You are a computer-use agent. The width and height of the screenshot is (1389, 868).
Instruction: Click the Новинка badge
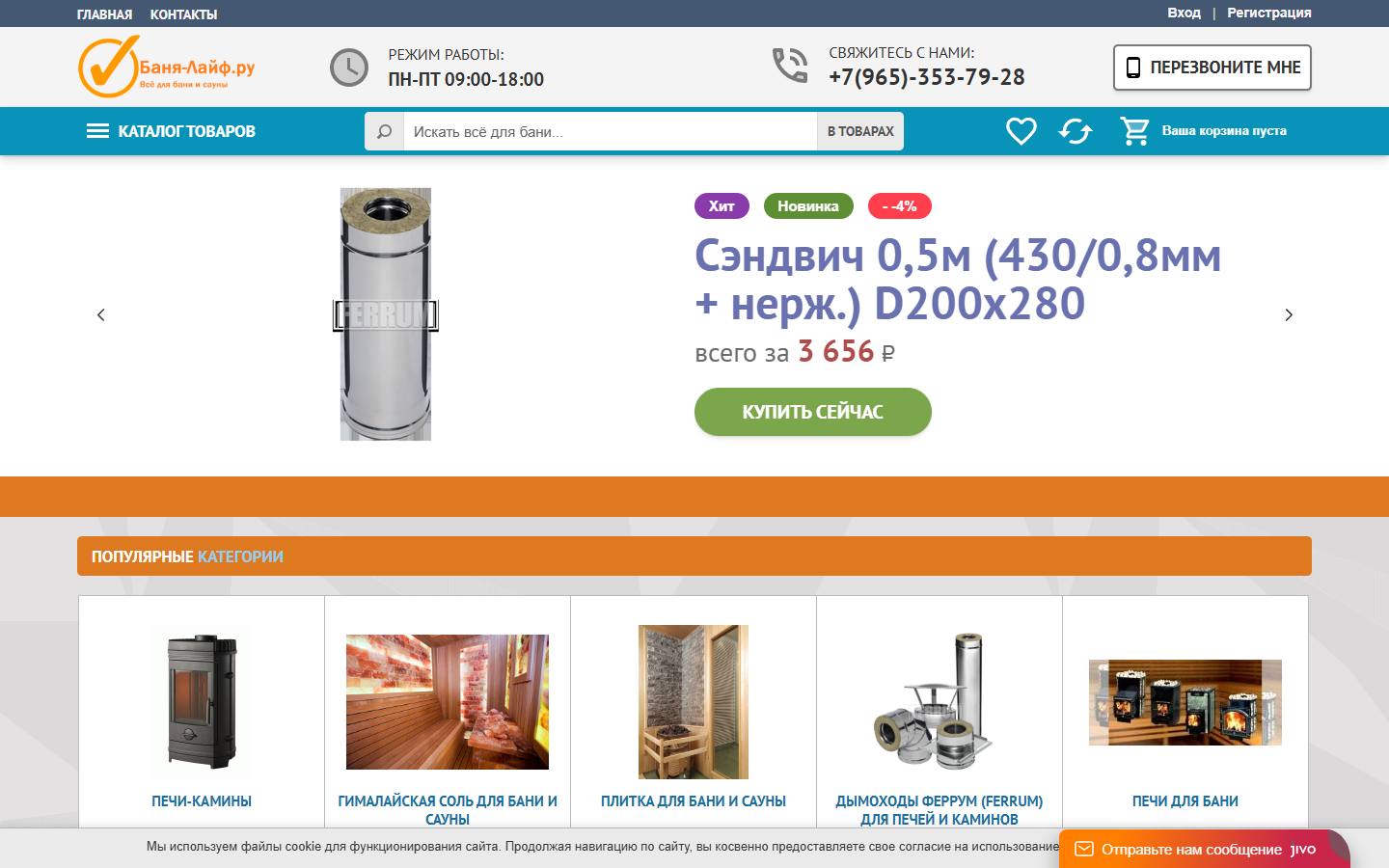[808, 205]
